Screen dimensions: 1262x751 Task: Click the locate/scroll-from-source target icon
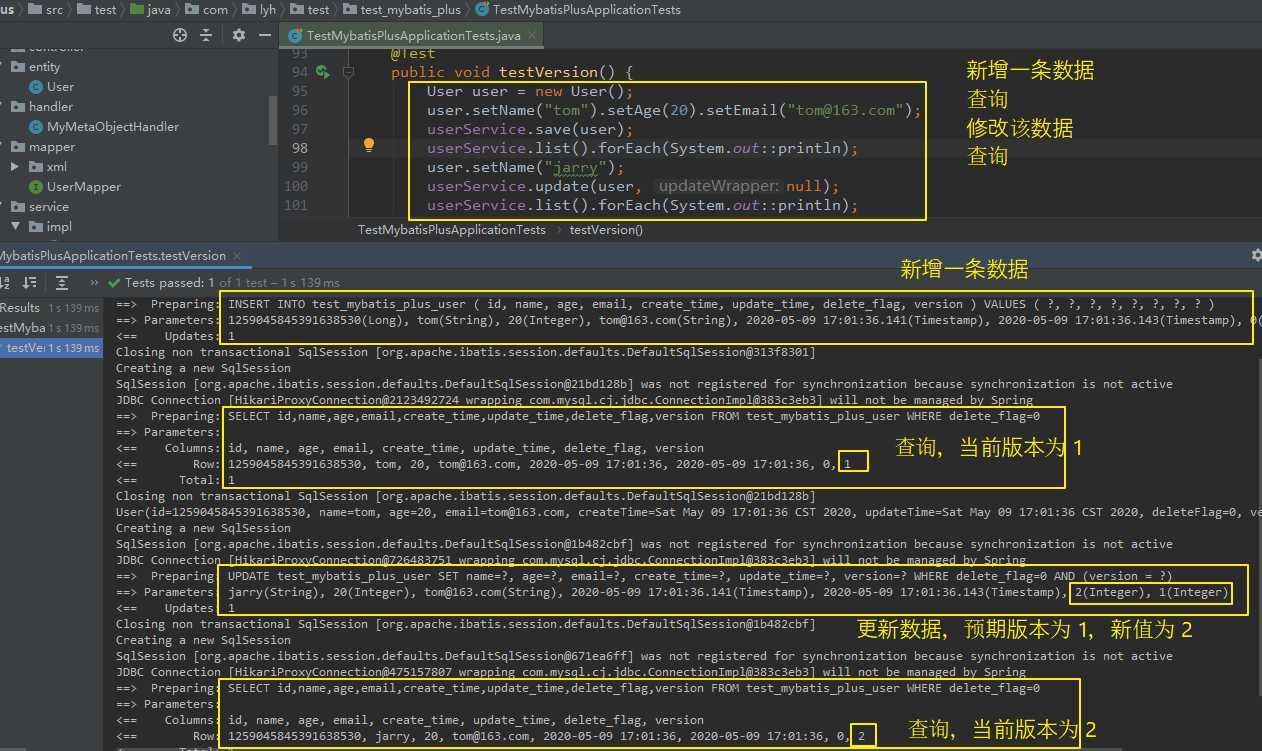pyautogui.click(x=180, y=35)
